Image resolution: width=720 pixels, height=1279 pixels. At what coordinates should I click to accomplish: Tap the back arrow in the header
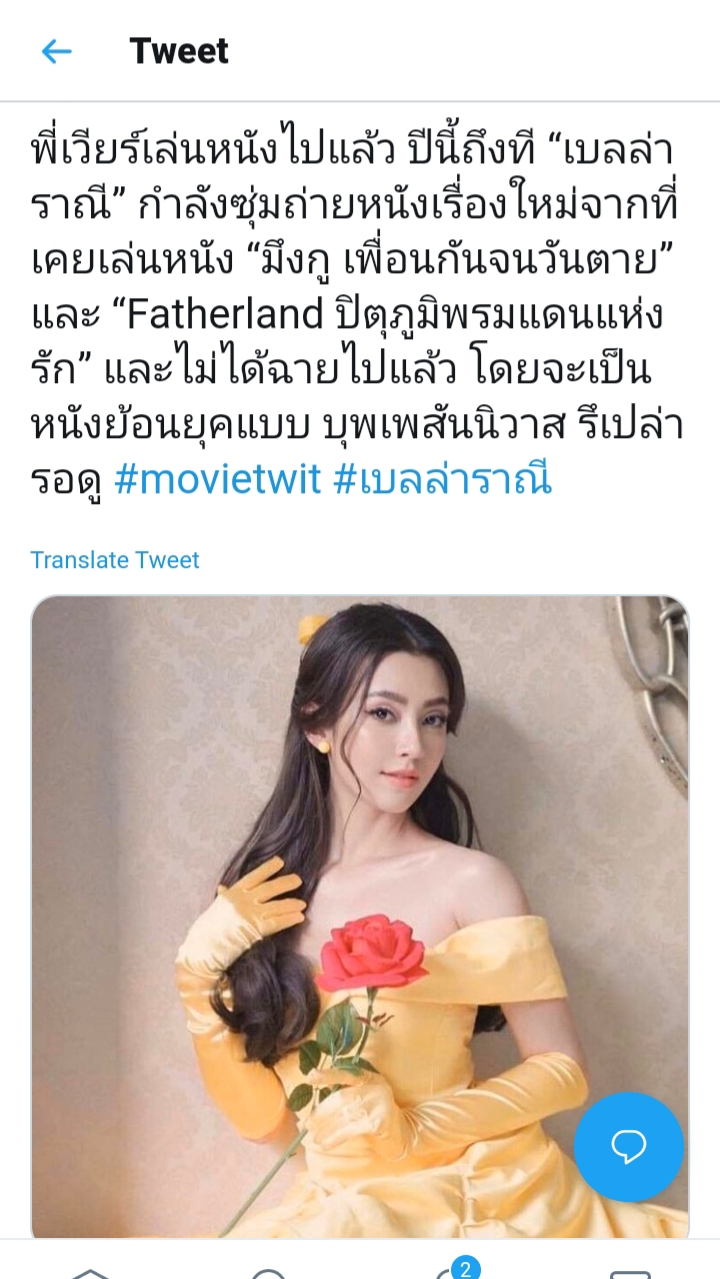click(x=56, y=51)
